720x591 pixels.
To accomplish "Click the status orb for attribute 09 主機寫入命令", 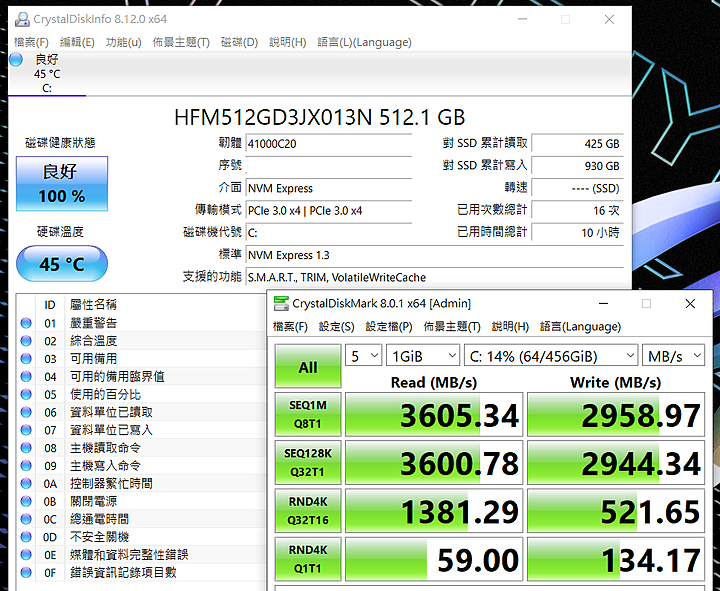I will click(x=26, y=466).
